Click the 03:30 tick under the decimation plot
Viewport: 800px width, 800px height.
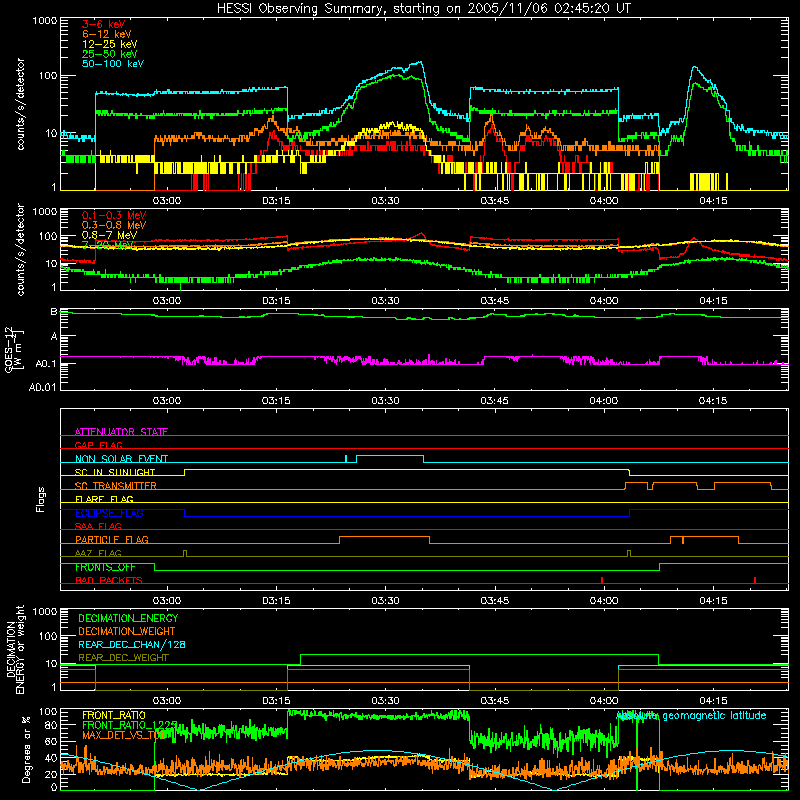tap(385, 701)
